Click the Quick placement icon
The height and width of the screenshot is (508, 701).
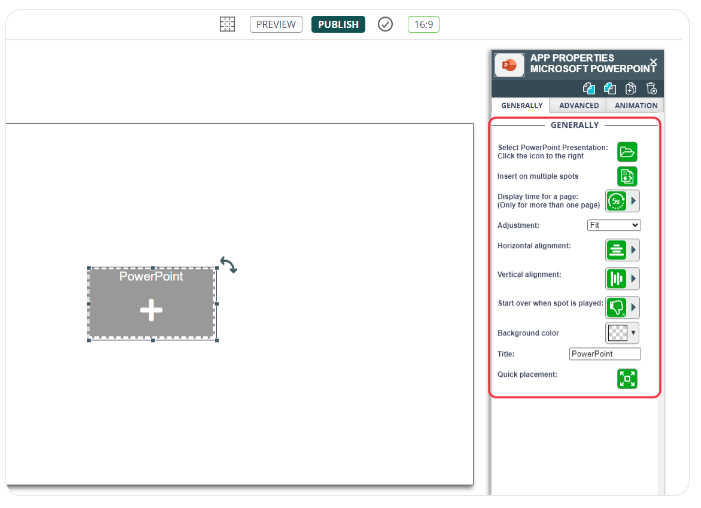pos(627,379)
